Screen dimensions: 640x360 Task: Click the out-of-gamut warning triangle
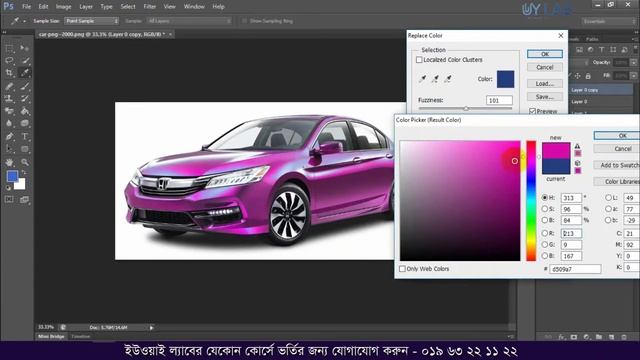point(577,146)
